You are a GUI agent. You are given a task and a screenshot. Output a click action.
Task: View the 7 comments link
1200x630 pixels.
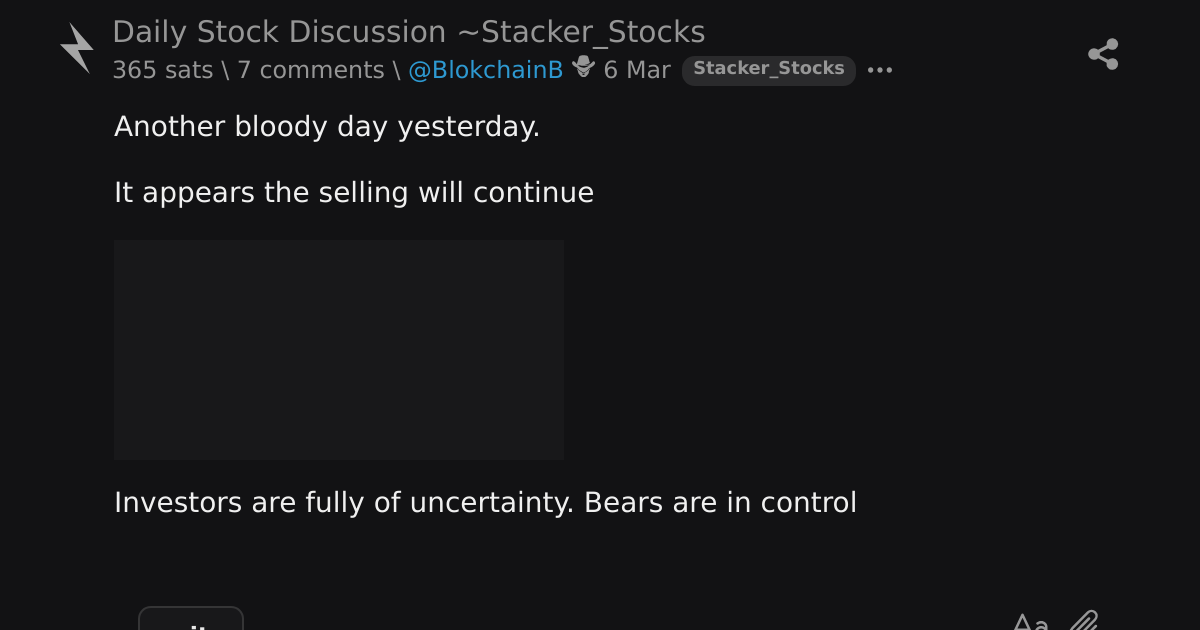tap(311, 70)
